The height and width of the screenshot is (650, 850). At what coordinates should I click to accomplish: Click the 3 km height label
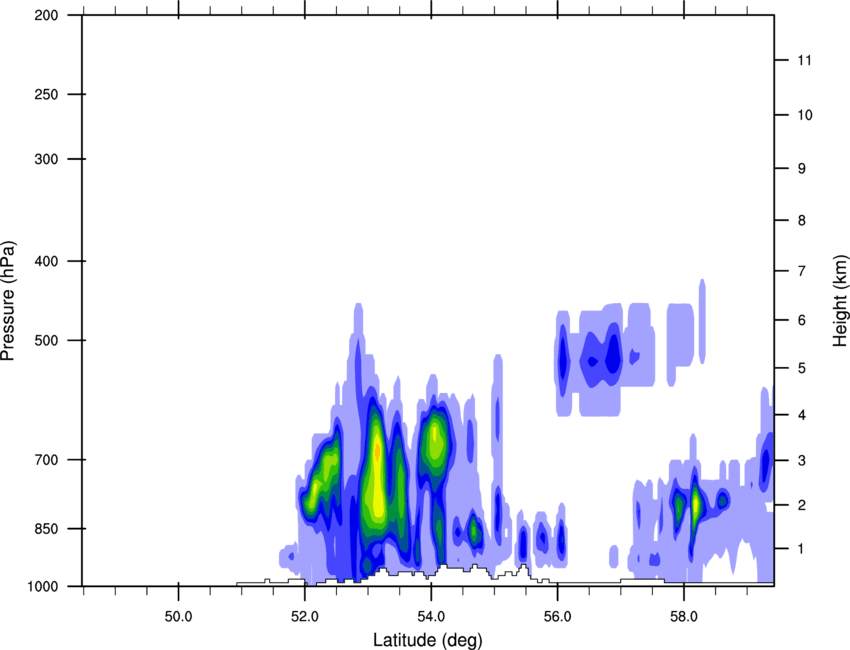coord(802,461)
